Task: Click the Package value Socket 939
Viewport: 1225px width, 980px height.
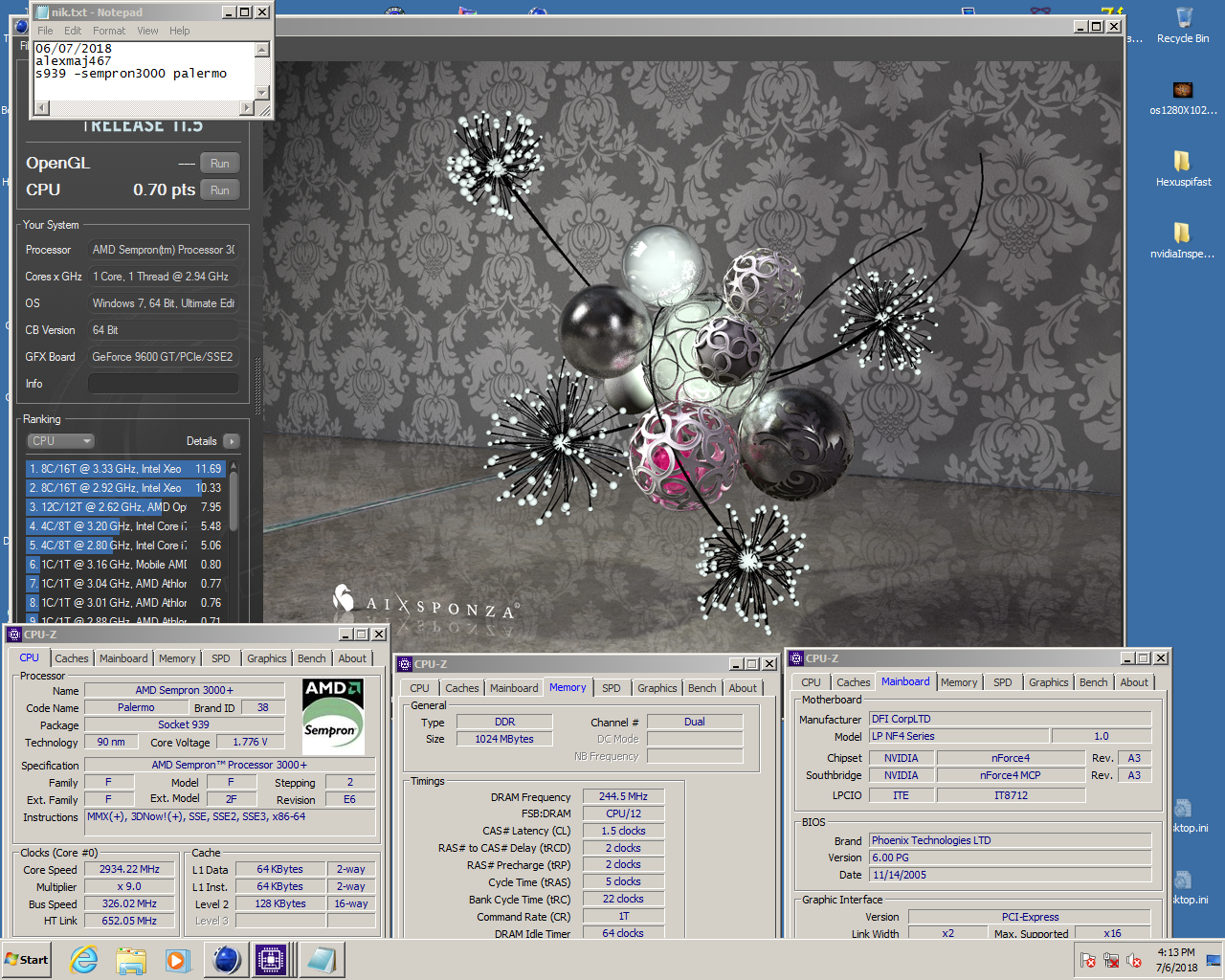Action: [x=184, y=725]
